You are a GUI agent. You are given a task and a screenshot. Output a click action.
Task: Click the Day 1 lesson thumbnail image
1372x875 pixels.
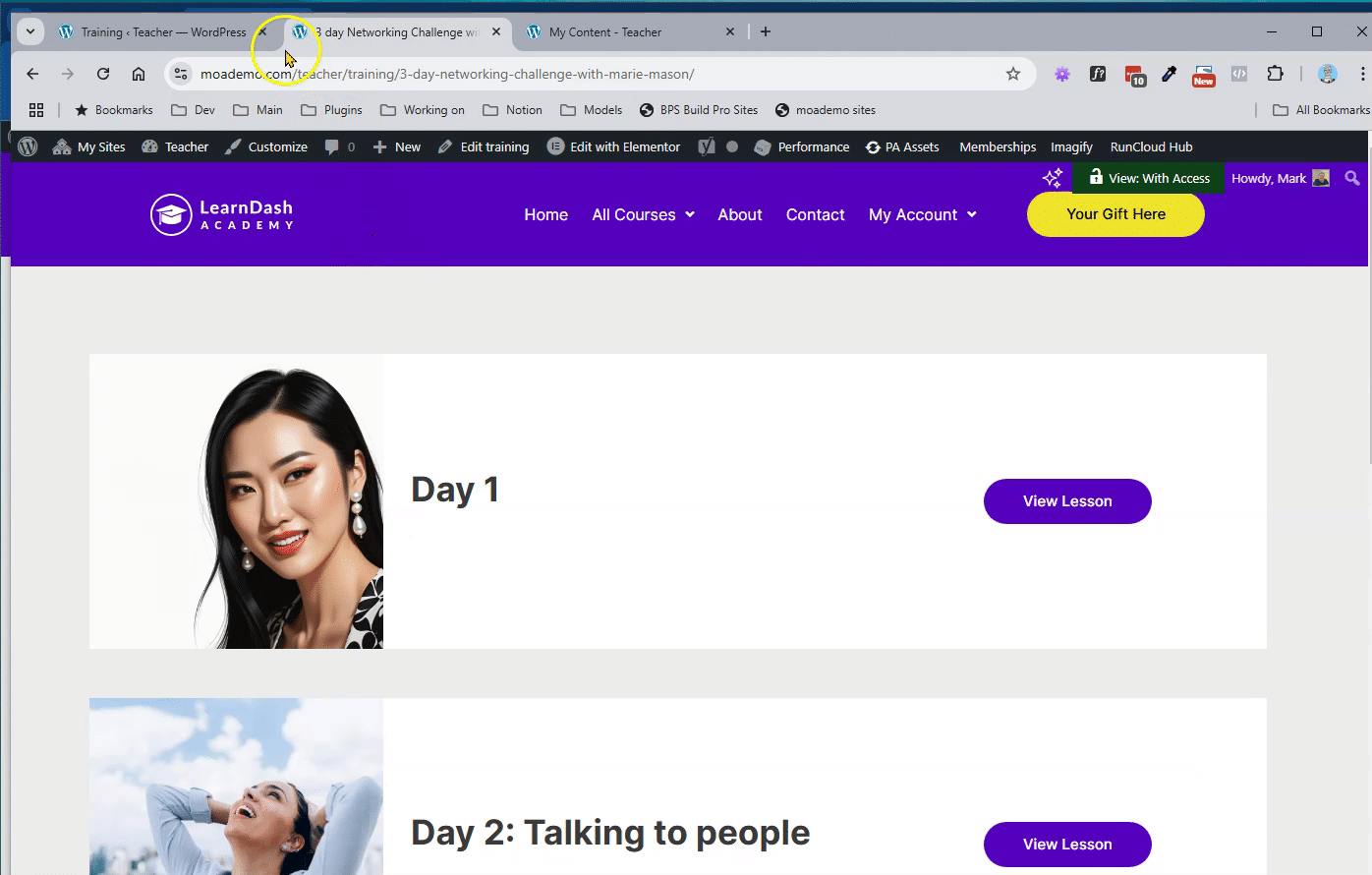point(236,501)
